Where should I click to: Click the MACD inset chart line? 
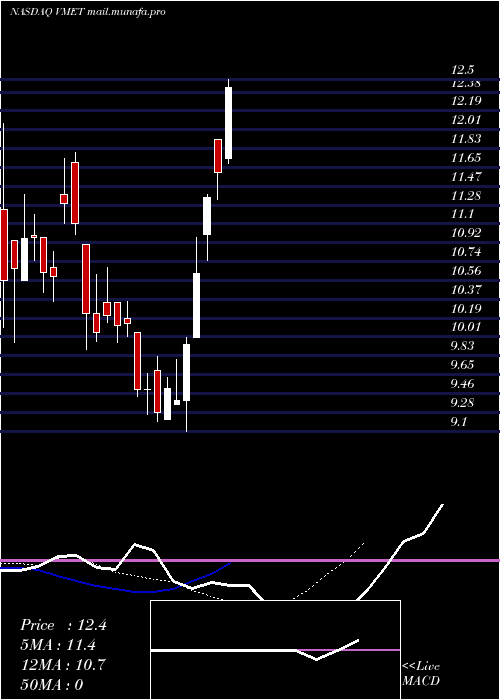(x=254, y=650)
